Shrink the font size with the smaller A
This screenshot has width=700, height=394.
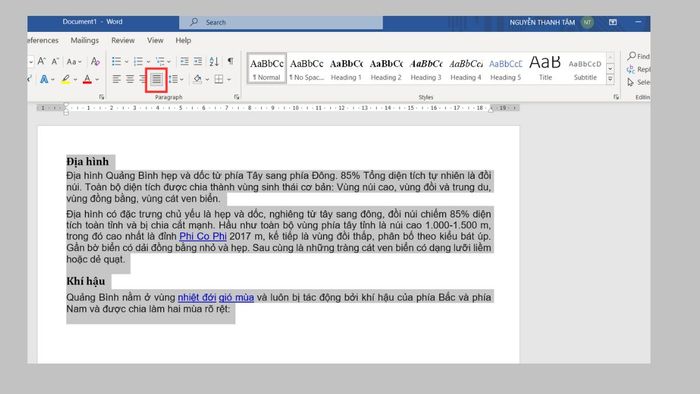(x=55, y=61)
